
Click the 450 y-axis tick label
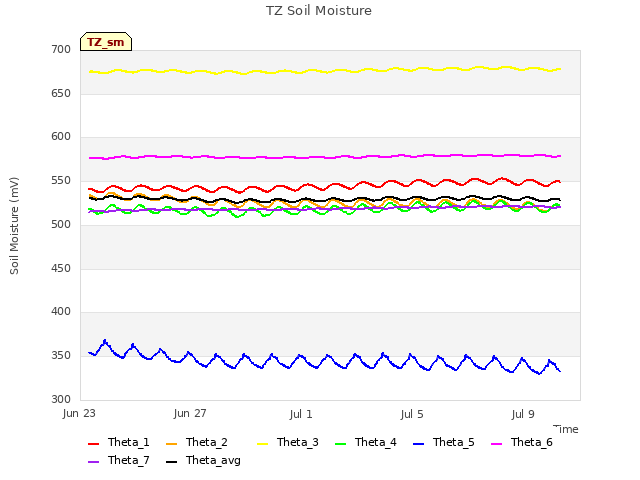point(61,268)
